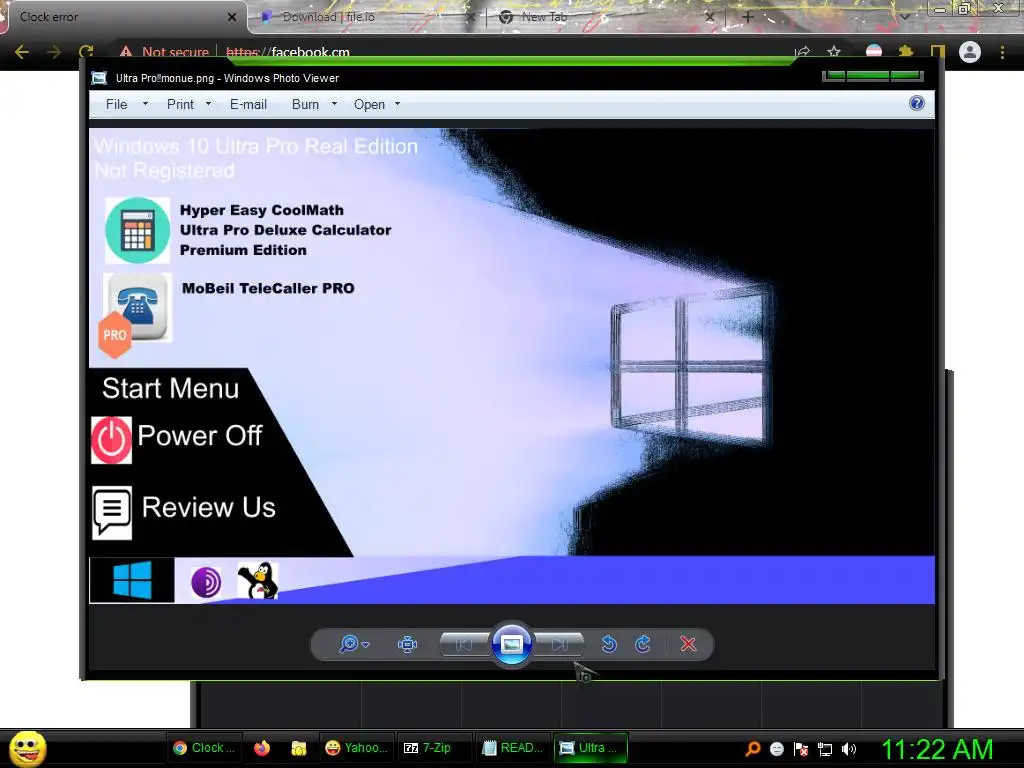Viewport: 1024px width, 768px height.
Task: Click the facebook.cm address bar
Action: tap(288, 52)
